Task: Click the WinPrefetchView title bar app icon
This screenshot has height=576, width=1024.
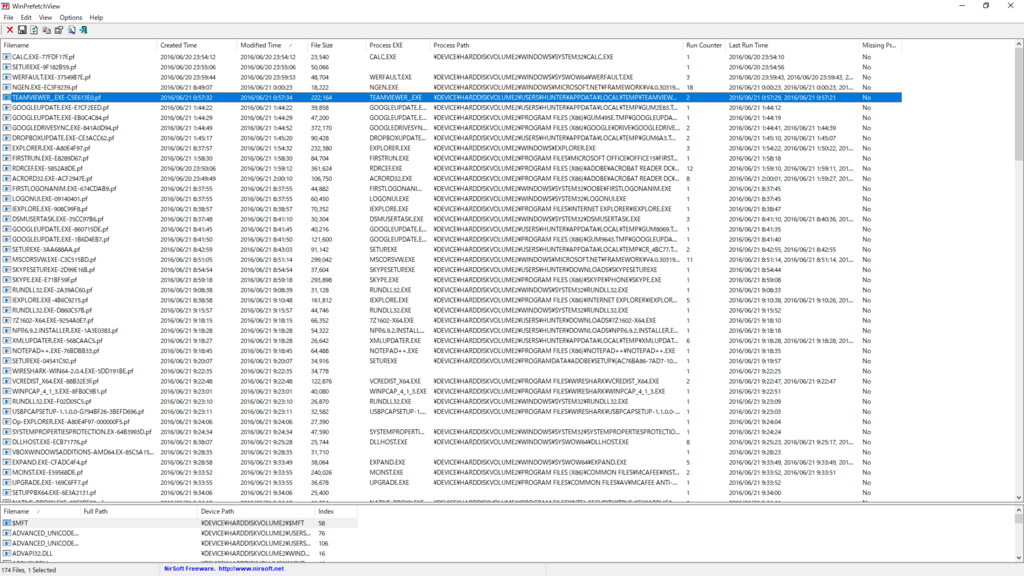Action: pos(6,6)
